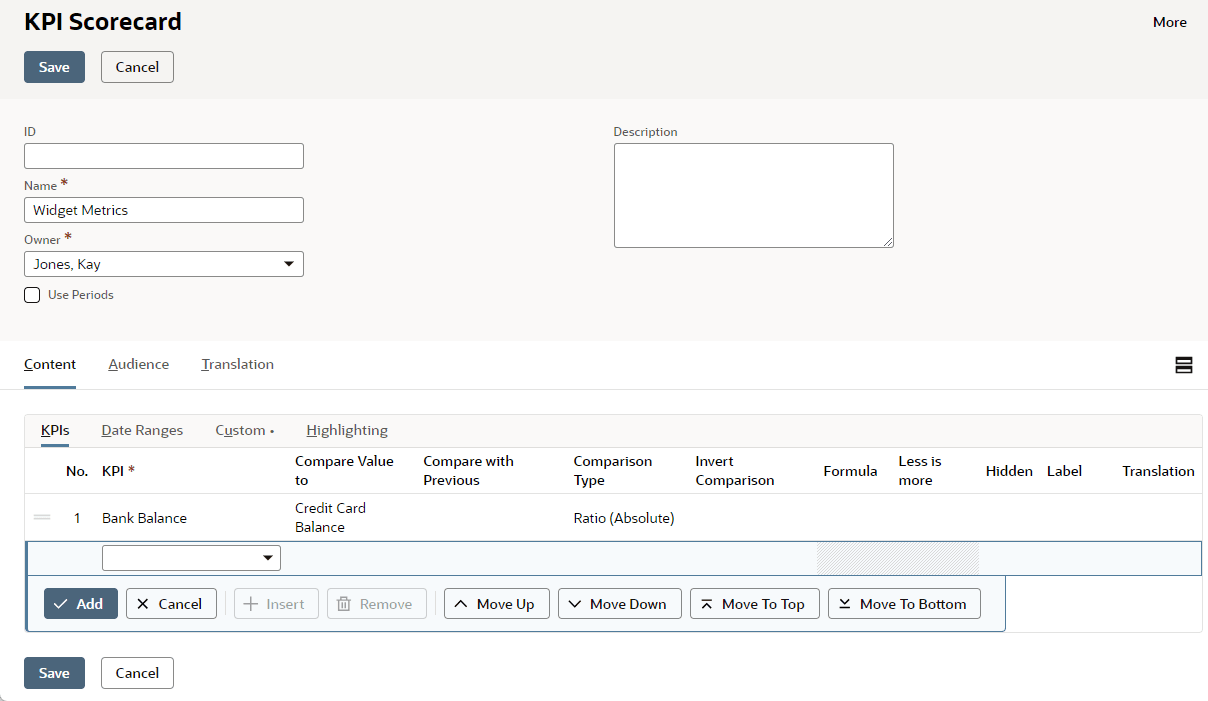Viewport: 1208px width, 701px height.
Task: Click the Insert button with plus icon
Action: 276,604
